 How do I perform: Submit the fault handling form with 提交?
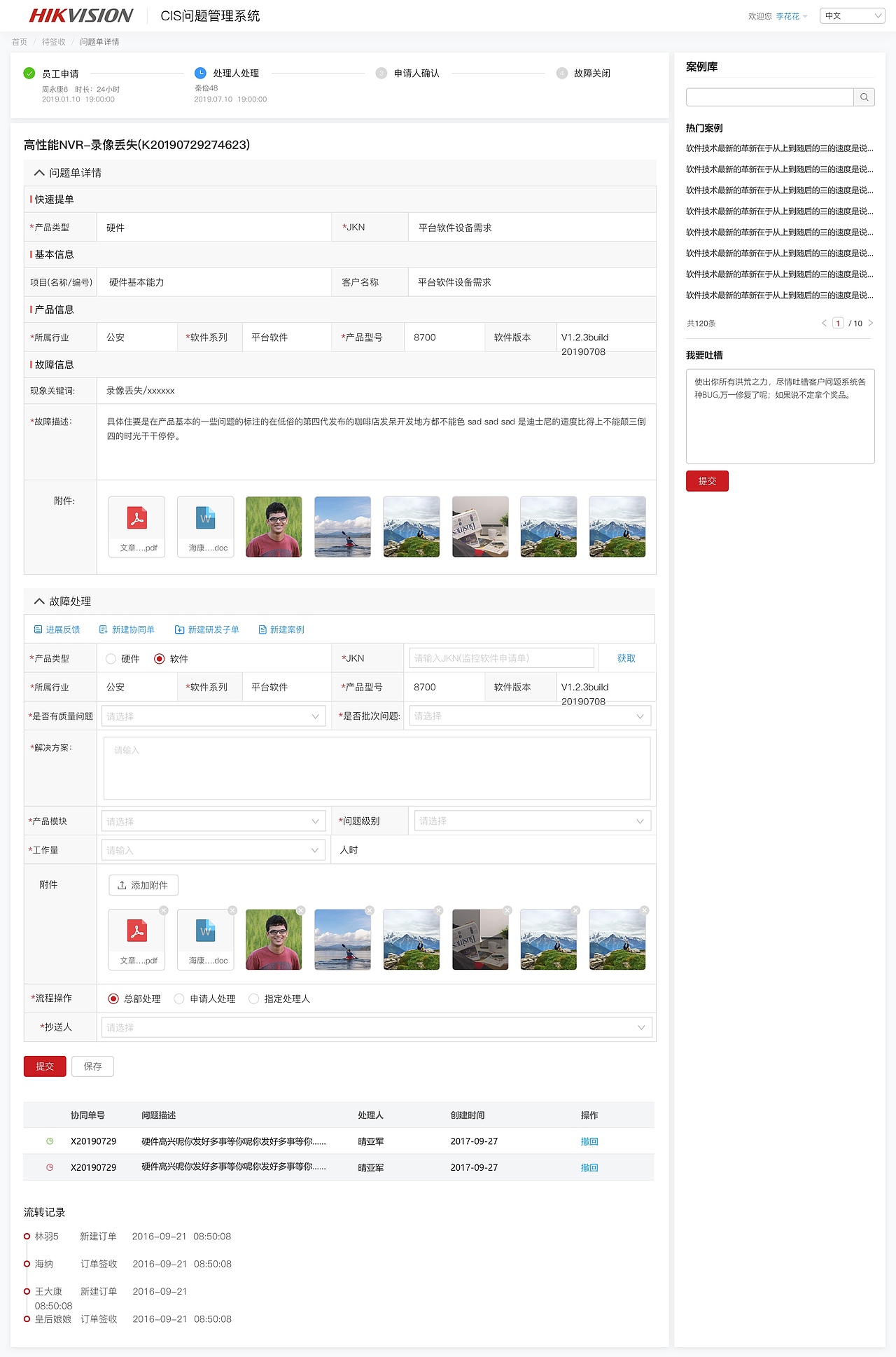(x=45, y=1066)
